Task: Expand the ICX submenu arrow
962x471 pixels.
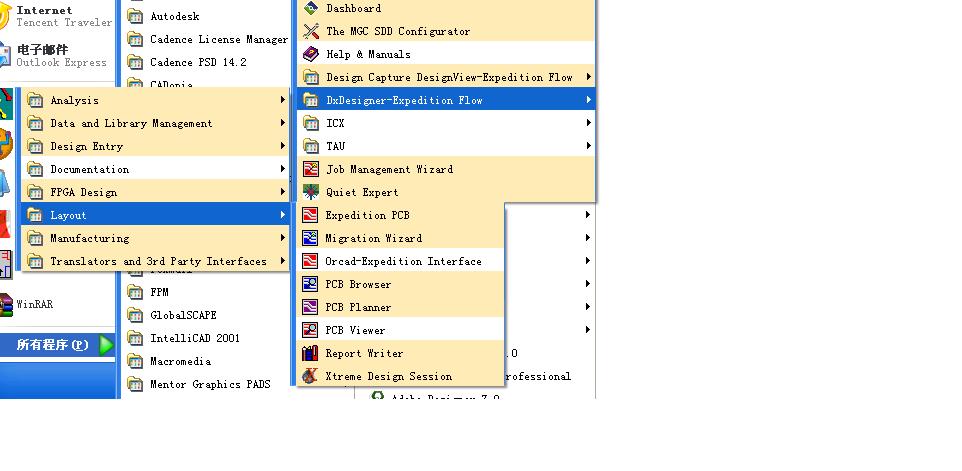Action: click(588, 123)
